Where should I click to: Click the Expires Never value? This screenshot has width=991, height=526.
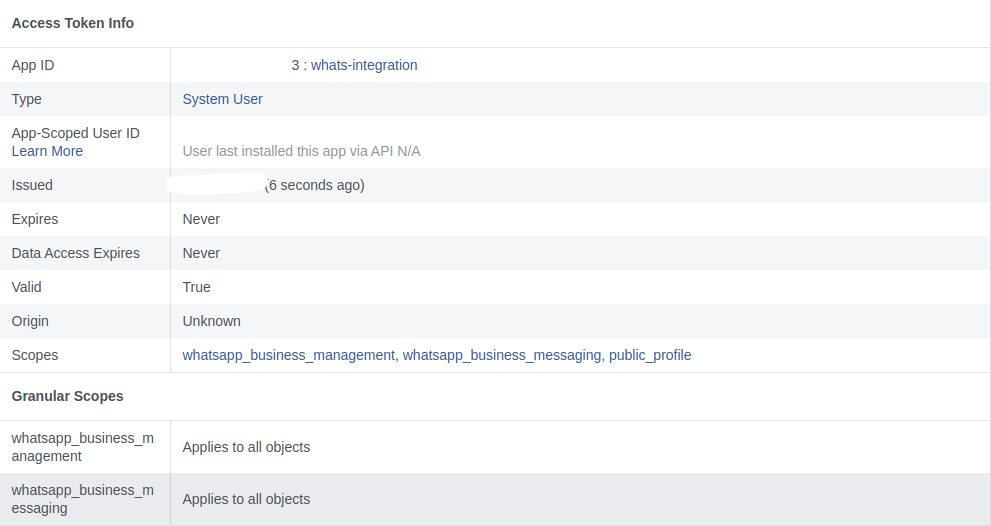[x=201, y=219]
